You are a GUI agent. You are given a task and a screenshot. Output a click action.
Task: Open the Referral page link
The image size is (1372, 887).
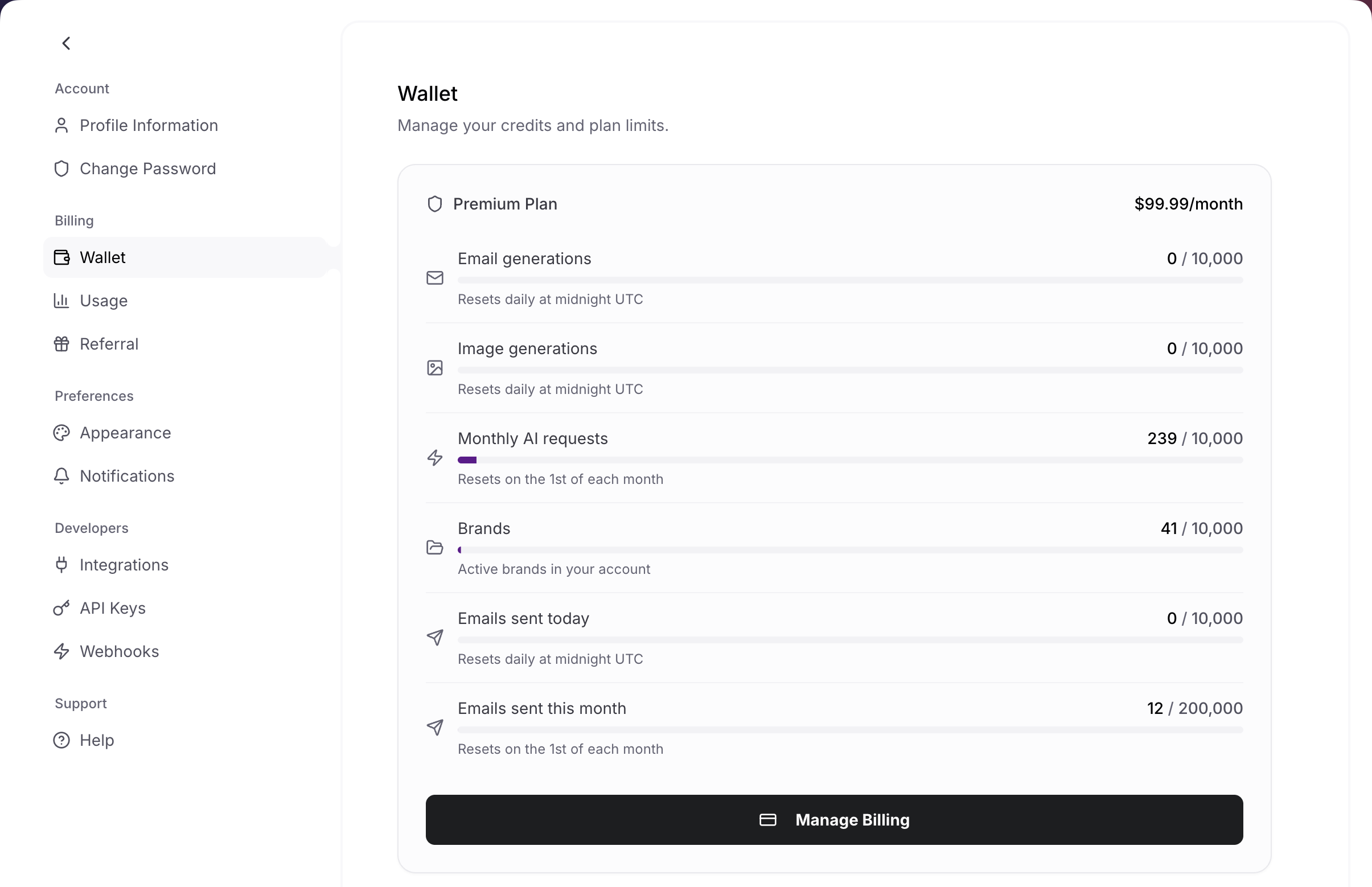pyautogui.click(x=109, y=344)
